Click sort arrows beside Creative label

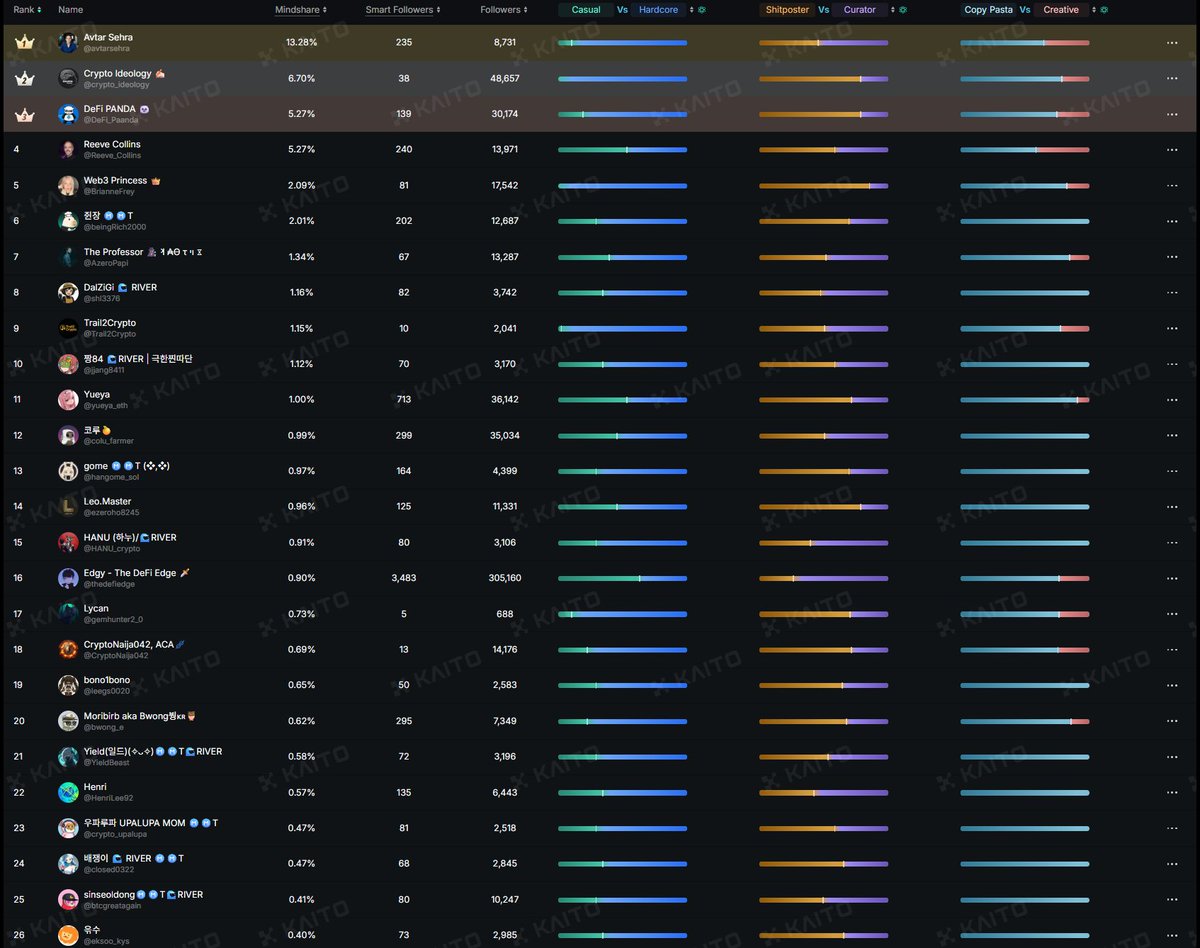pos(1094,10)
